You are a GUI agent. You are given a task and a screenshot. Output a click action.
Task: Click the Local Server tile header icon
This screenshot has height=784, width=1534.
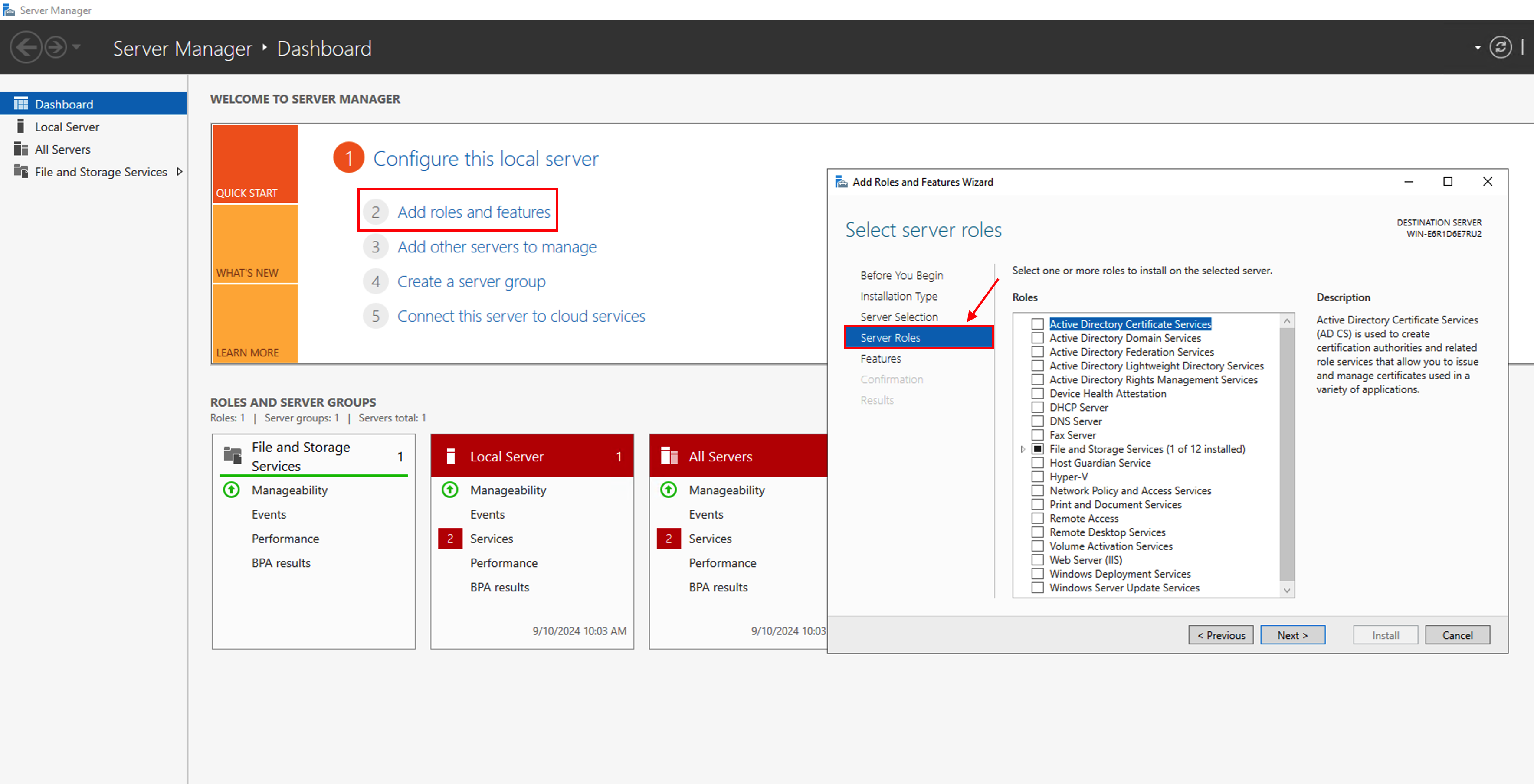(x=451, y=456)
